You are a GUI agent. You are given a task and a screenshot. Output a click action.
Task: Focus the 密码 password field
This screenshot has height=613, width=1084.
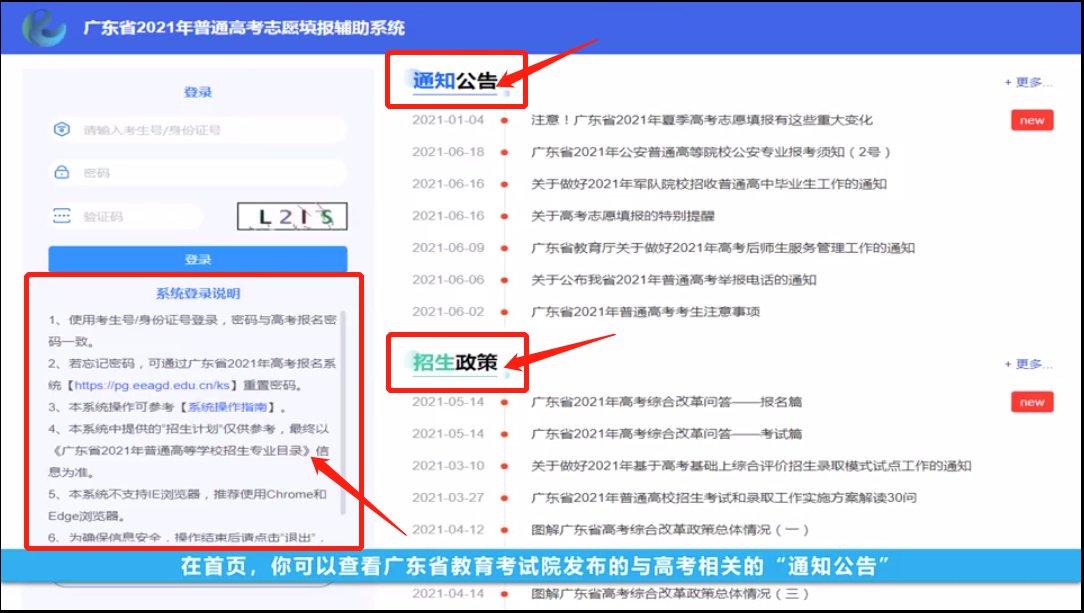pyautogui.click(x=210, y=173)
